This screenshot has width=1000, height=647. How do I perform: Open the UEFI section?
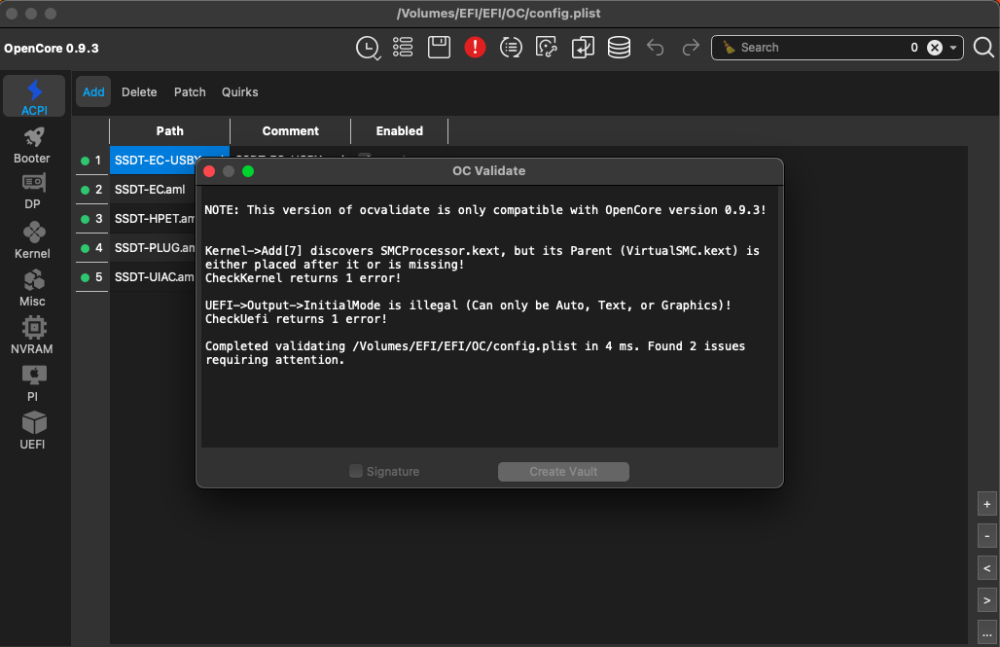[x=32, y=431]
